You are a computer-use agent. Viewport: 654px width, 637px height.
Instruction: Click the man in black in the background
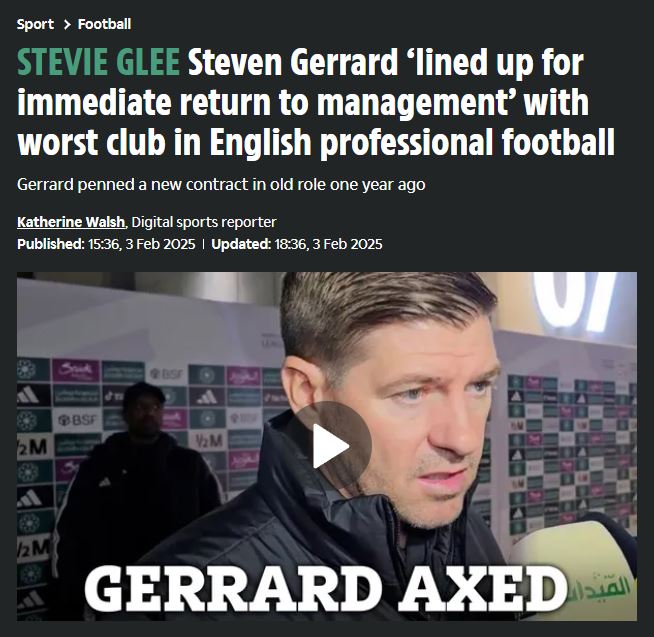138,480
